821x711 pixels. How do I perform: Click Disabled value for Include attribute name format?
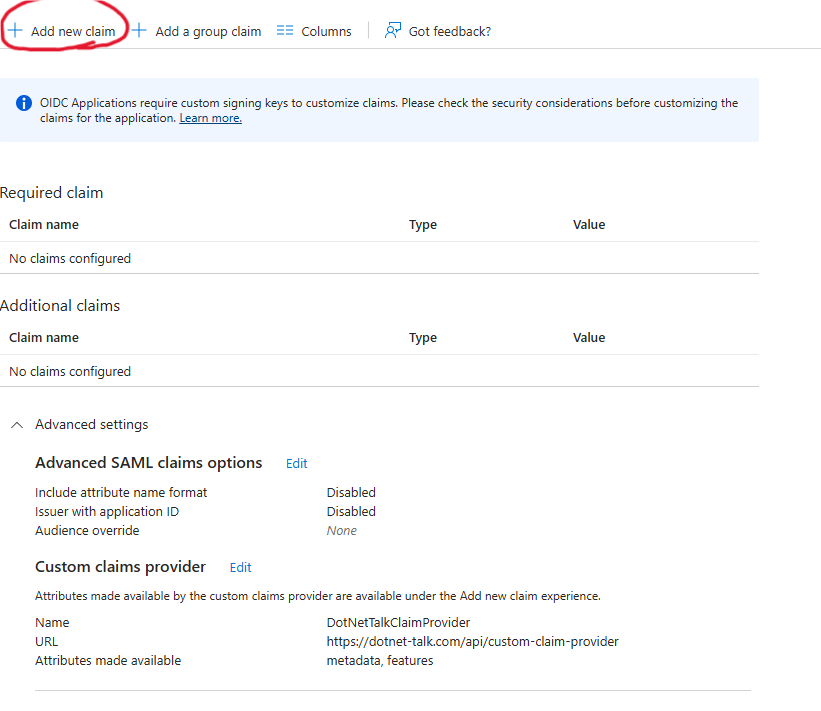click(351, 493)
